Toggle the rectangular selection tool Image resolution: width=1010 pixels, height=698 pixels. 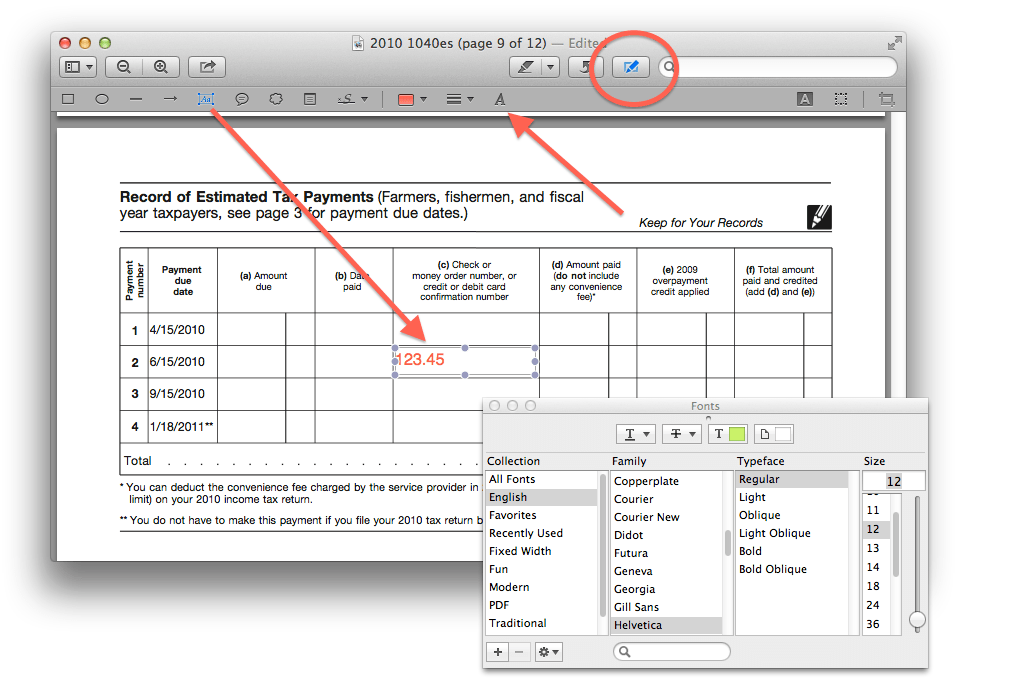tap(842, 99)
